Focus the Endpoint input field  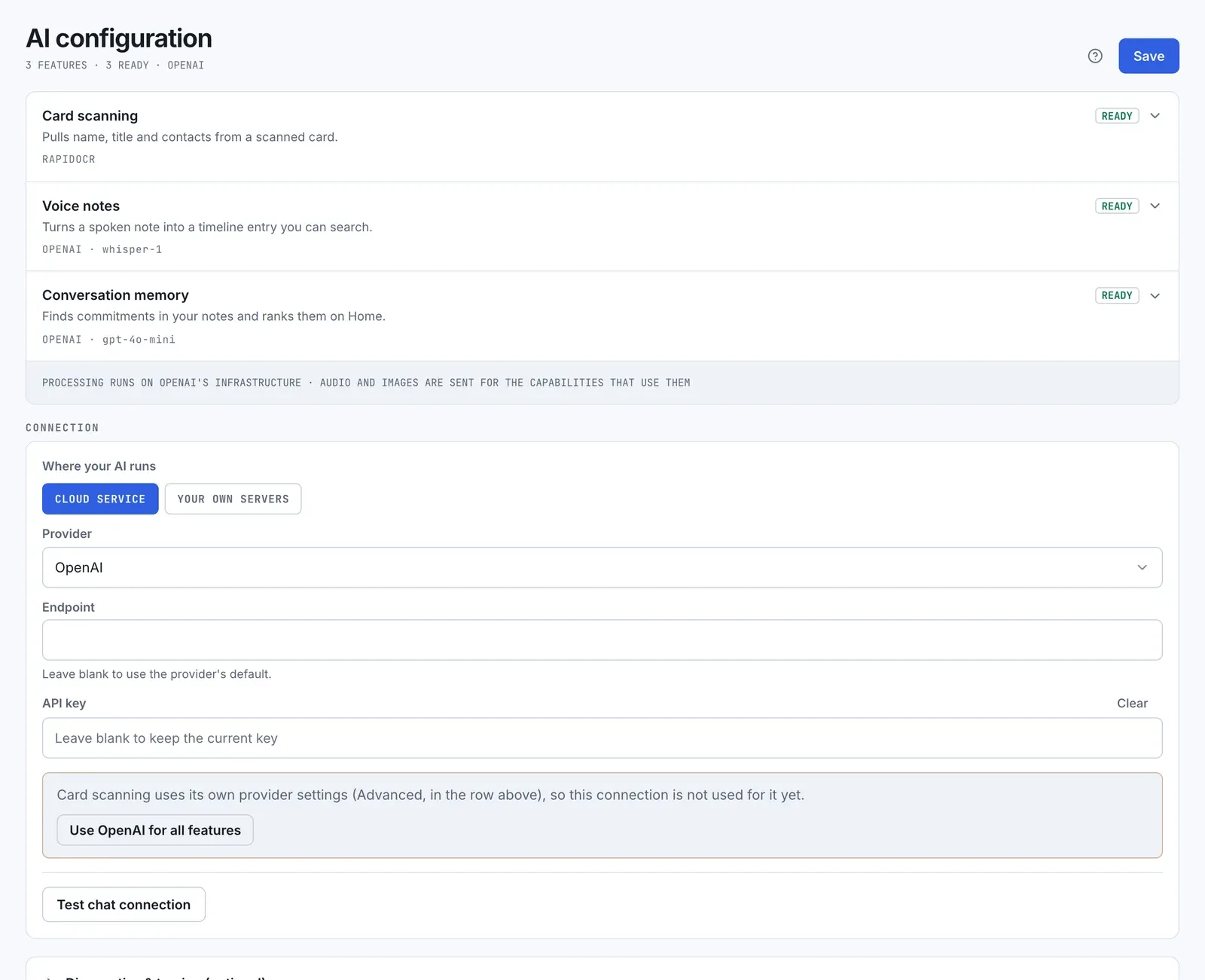pyautogui.click(x=602, y=640)
